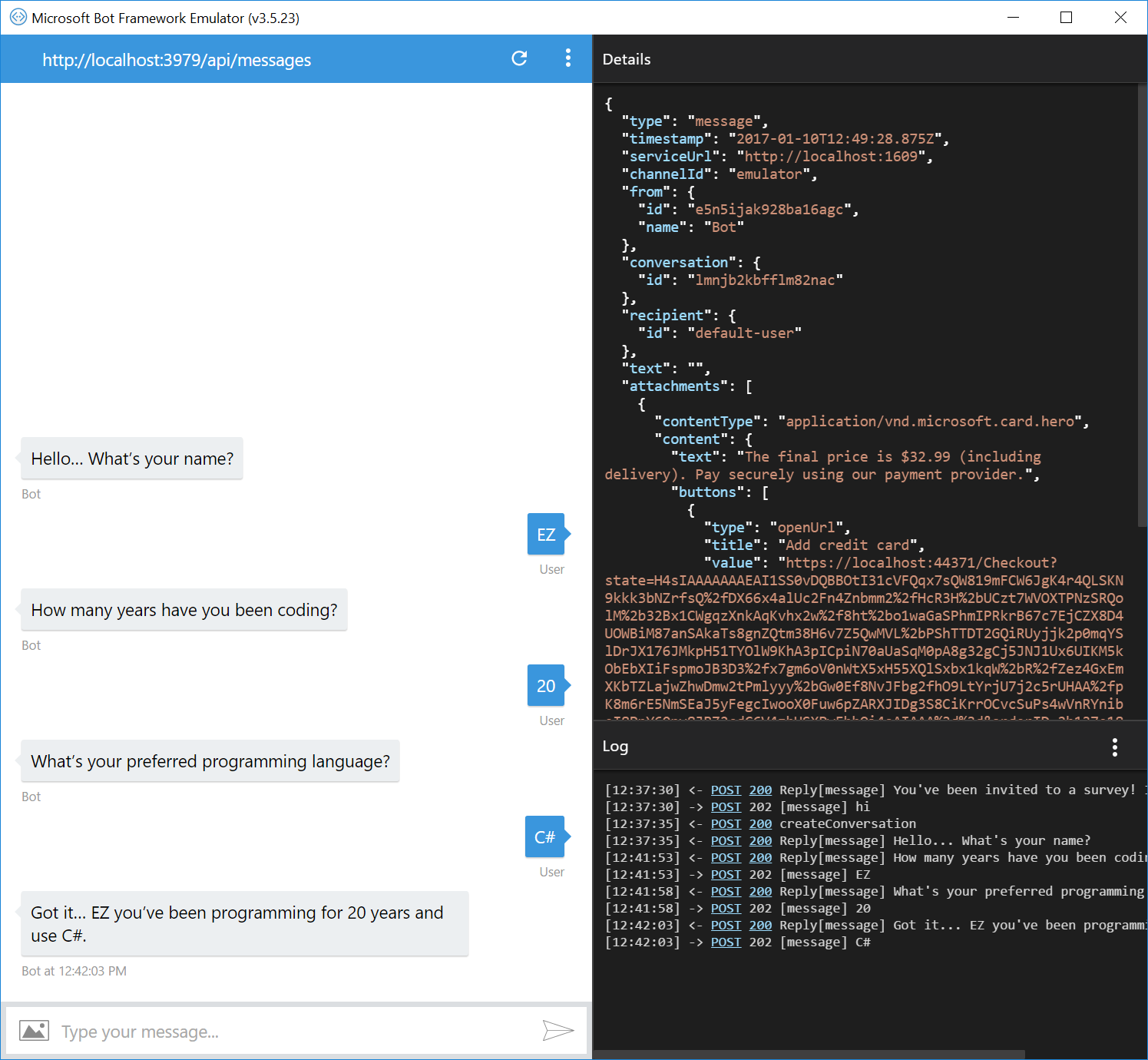This screenshot has width=1148, height=1060.
Task: Close the emulator window
Action: 1120,17
